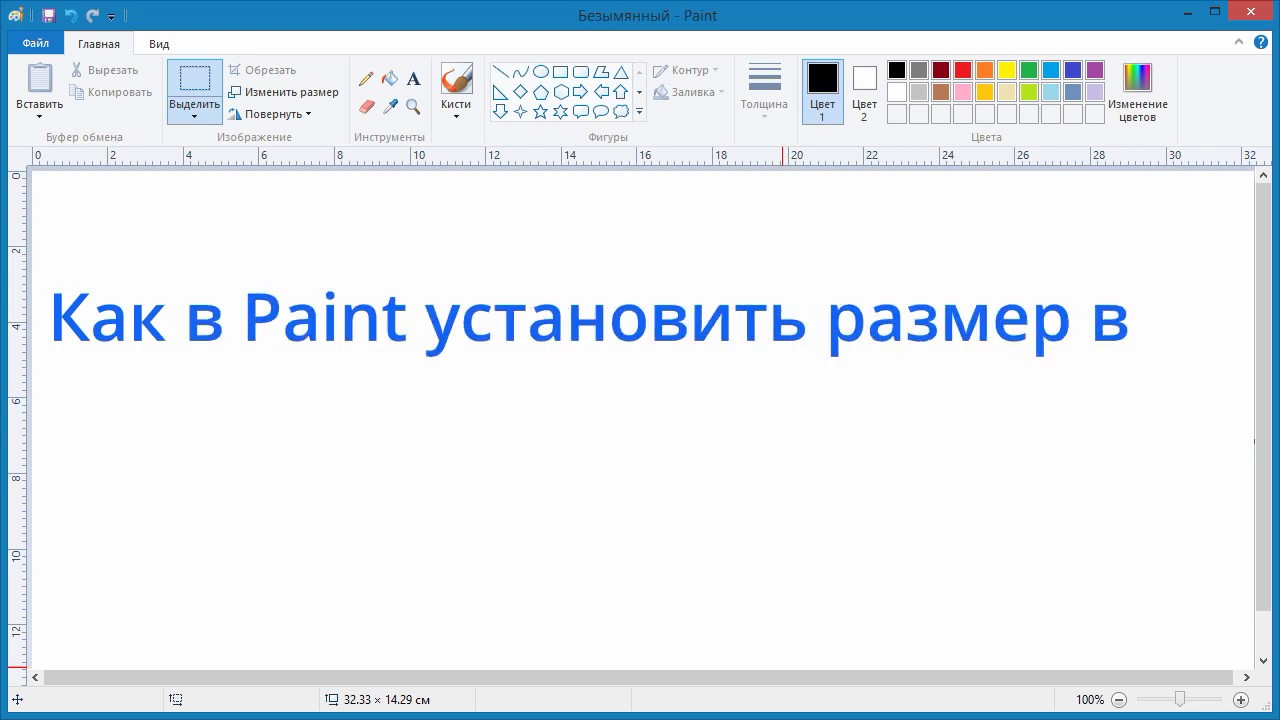Click the zoom in plus button
1280x720 pixels.
coord(1241,700)
